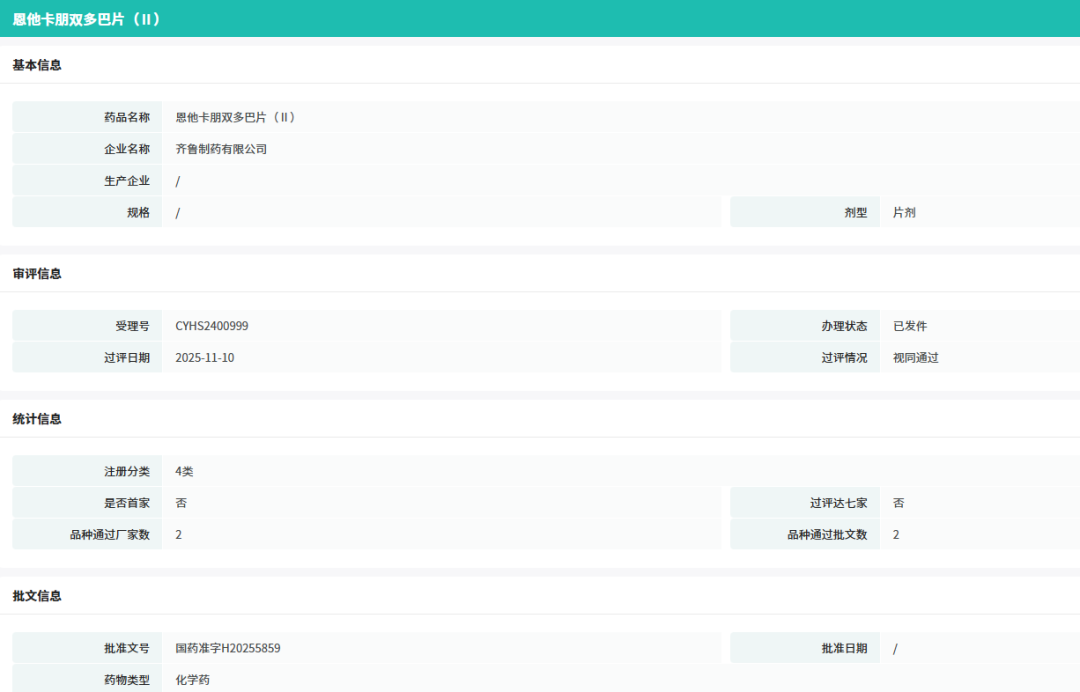The image size is (1080, 692).
Task: Click the 是否首家 label cell
Action: pyautogui.click(x=87, y=503)
